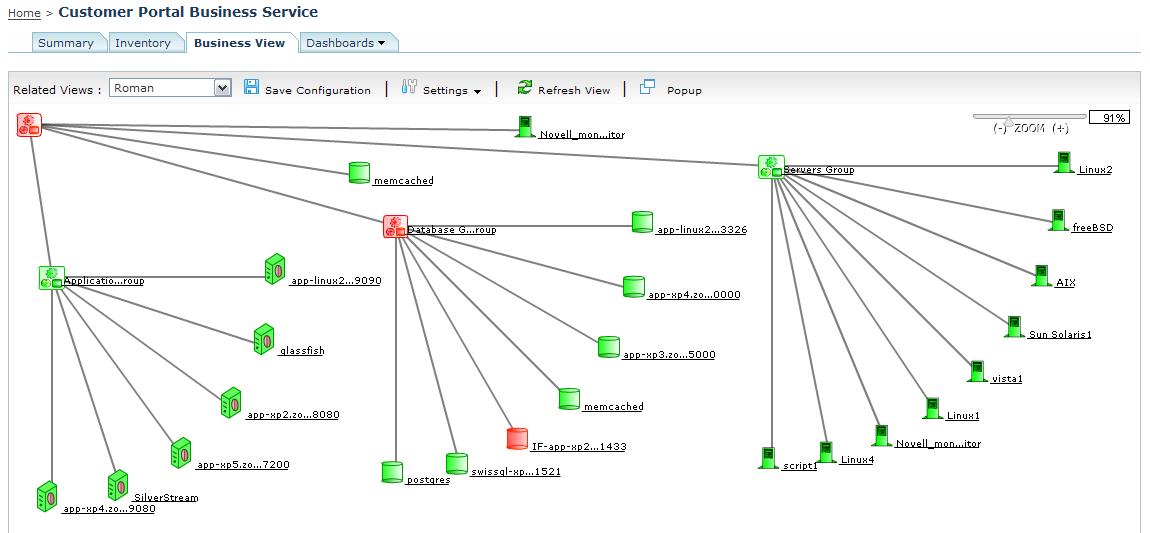Screen dimensions: 1150x533
Task: Select the red Database Group node icon
Action: (395, 227)
